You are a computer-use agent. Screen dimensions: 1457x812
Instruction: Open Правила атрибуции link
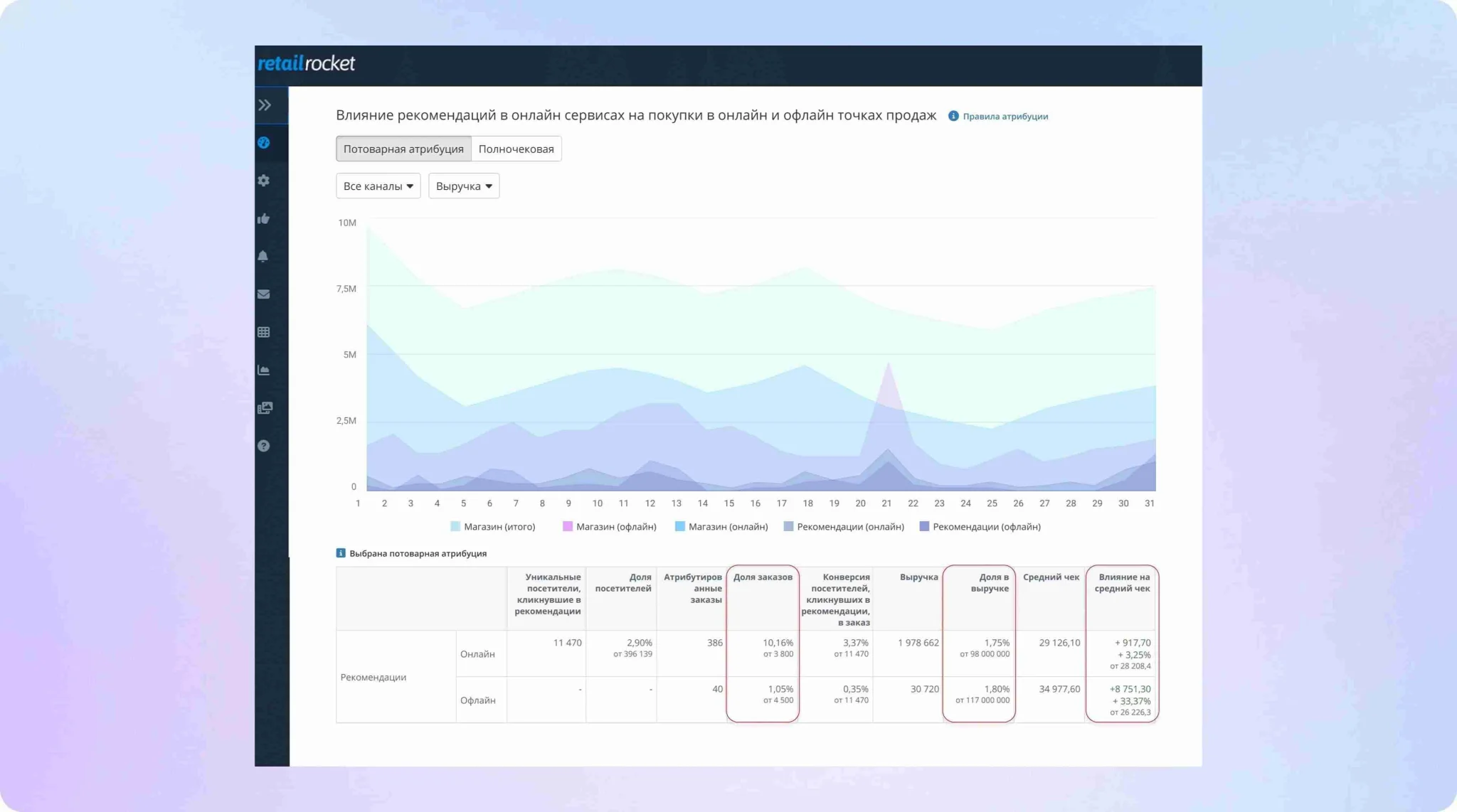(x=1005, y=117)
